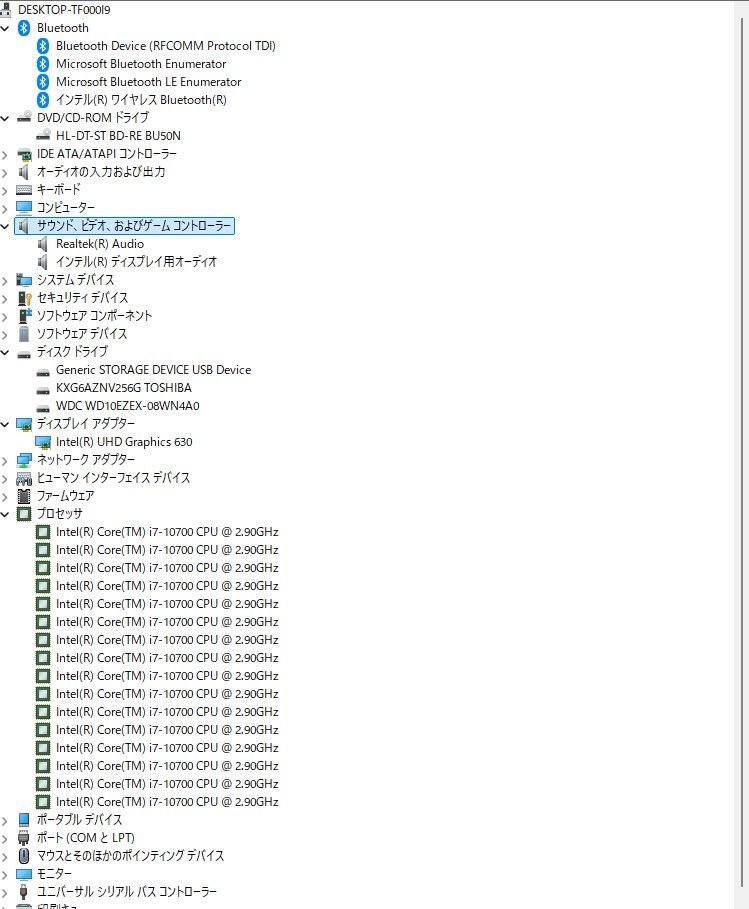Collapse the ディスプレイ アダプター node
The height and width of the screenshot is (909, 749).
click(5, 424)
